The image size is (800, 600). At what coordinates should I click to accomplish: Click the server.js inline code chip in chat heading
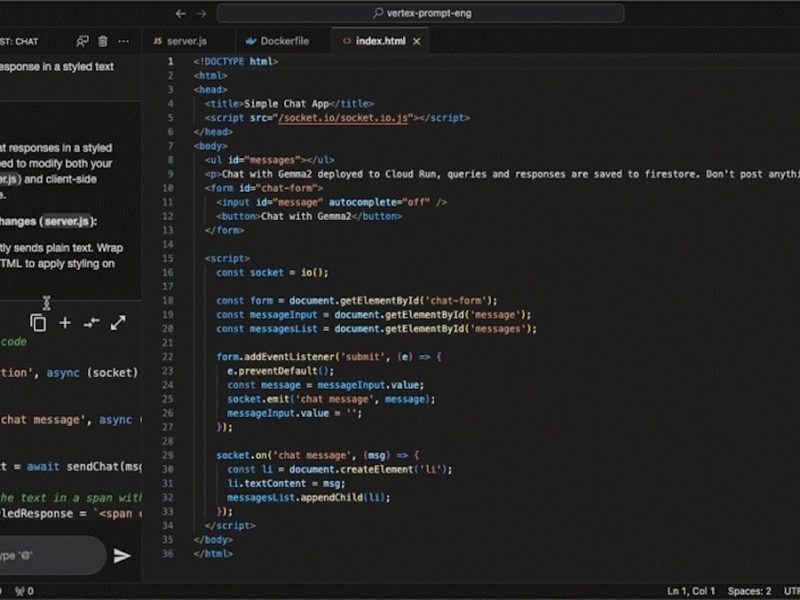coord(67,221)
